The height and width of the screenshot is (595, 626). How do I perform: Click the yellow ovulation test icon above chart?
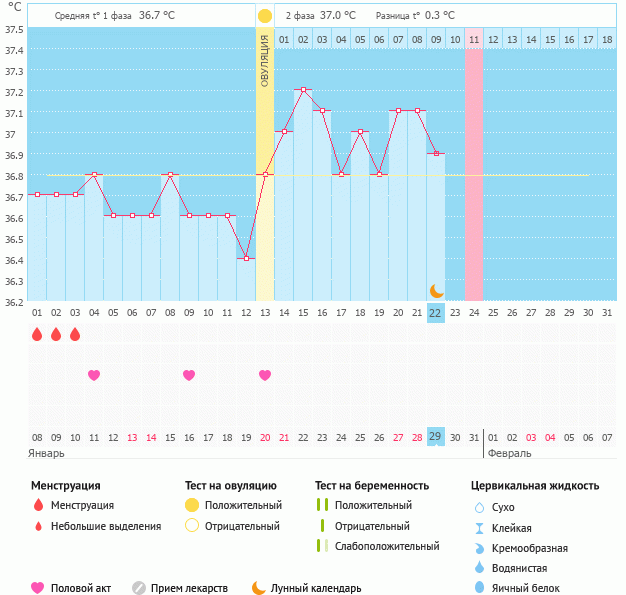pyautogui.click(x=264, y=16)
